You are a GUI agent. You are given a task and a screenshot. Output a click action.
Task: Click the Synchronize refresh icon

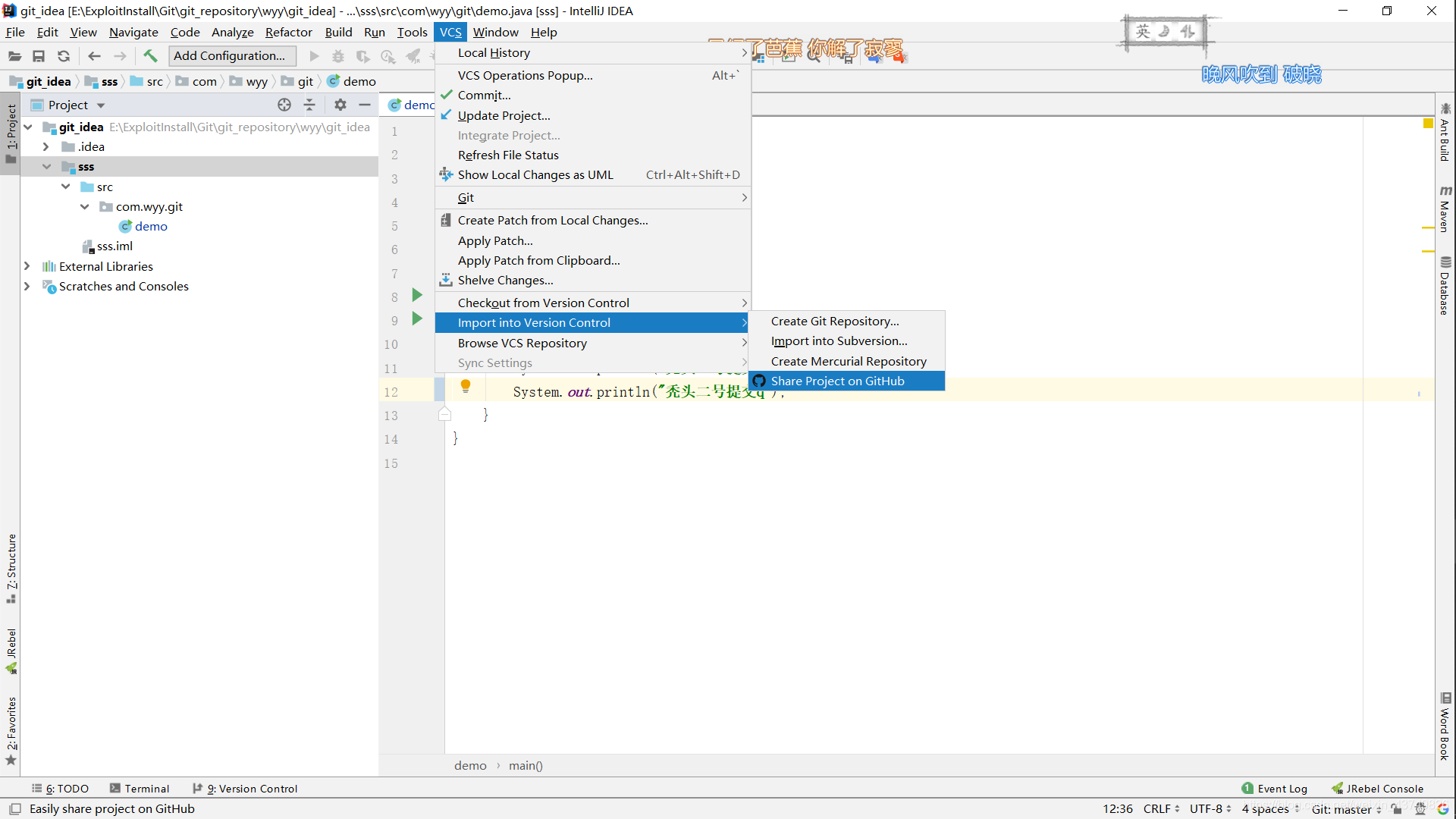tap(64, 55)
